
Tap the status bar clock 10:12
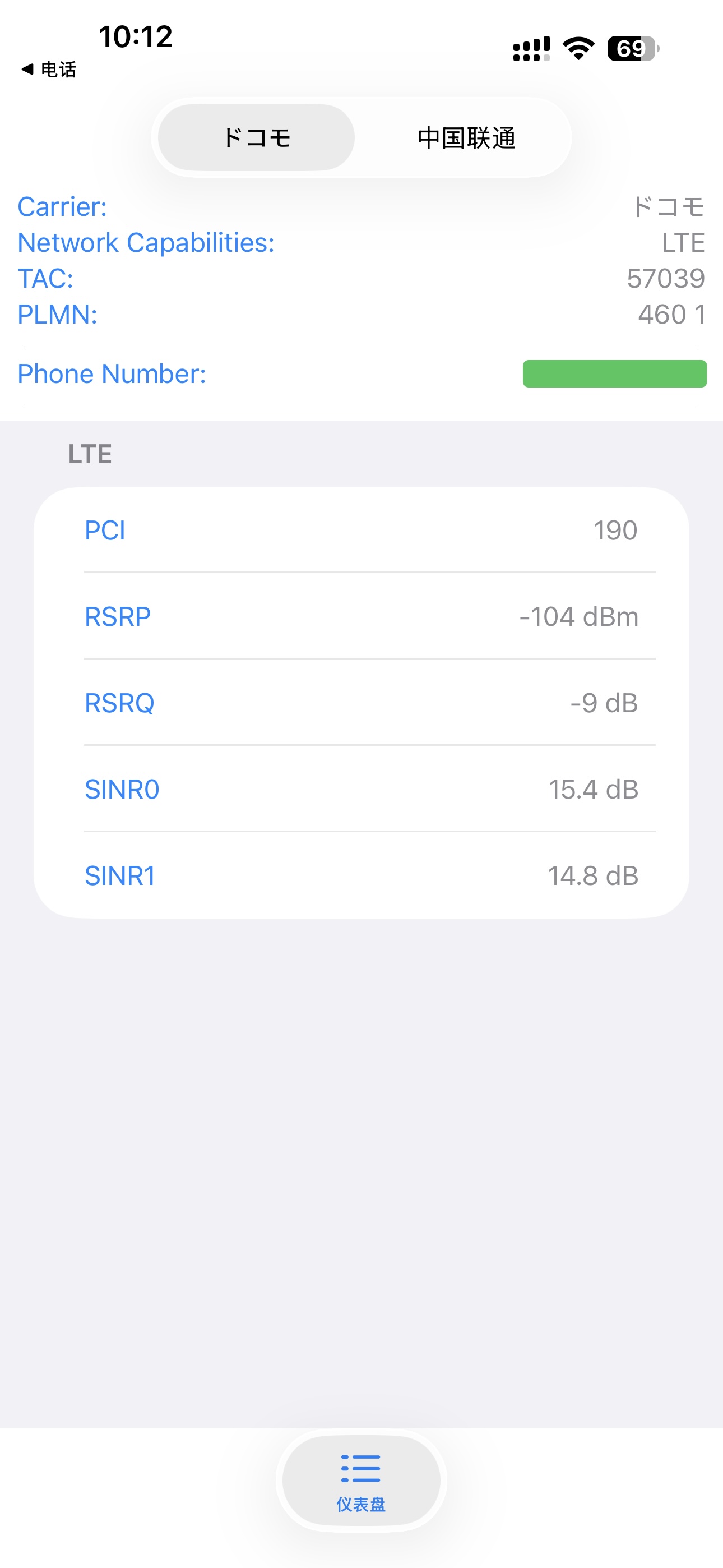pos(136,36)
